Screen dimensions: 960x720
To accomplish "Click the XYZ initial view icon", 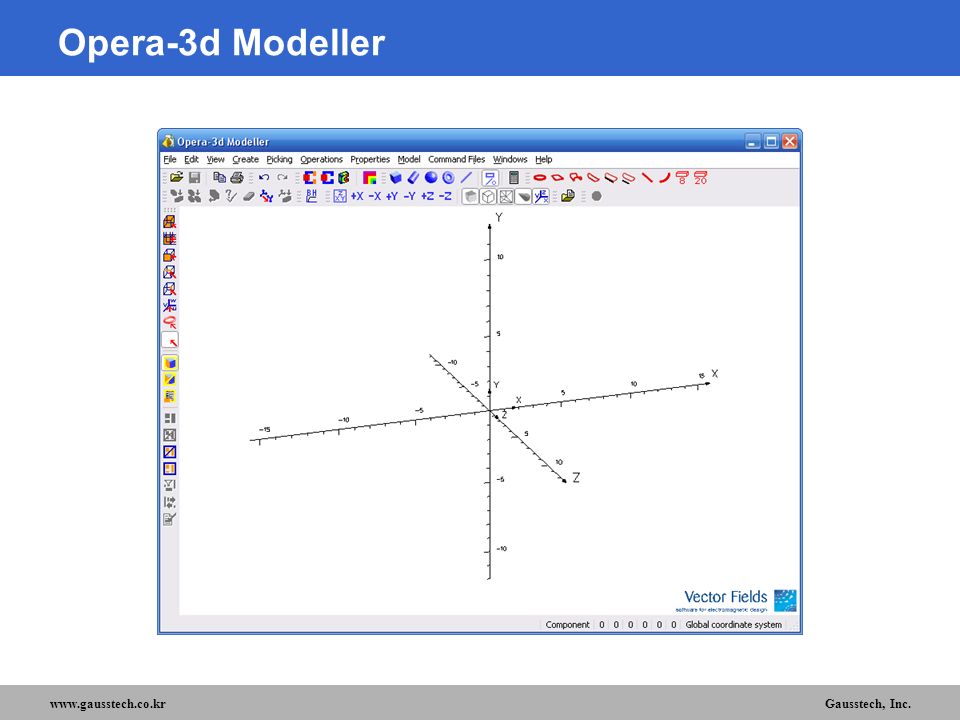I will (x=340, y=196).
